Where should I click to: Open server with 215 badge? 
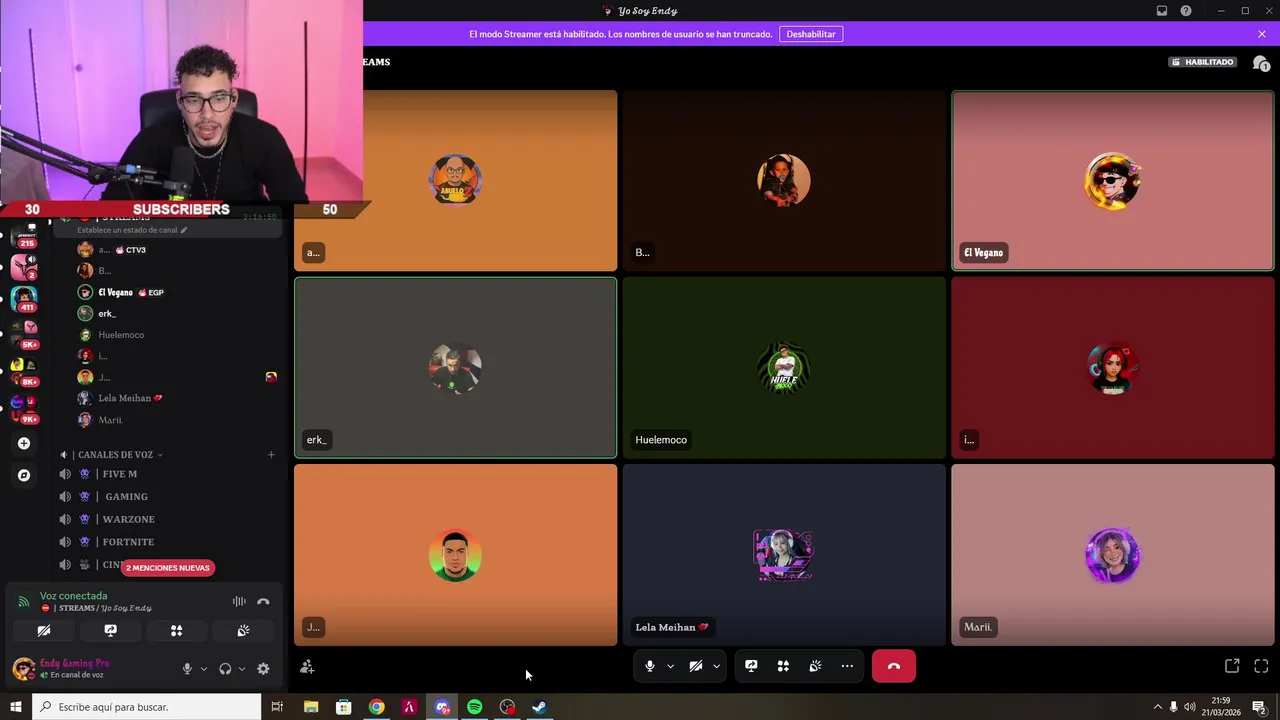coord(24,236)
